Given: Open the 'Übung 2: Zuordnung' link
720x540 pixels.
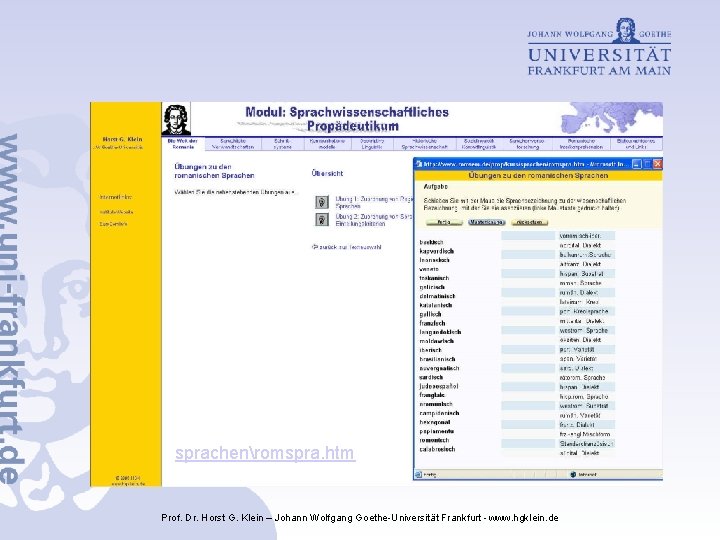Looking at the screenshot, I should [374, 220].
